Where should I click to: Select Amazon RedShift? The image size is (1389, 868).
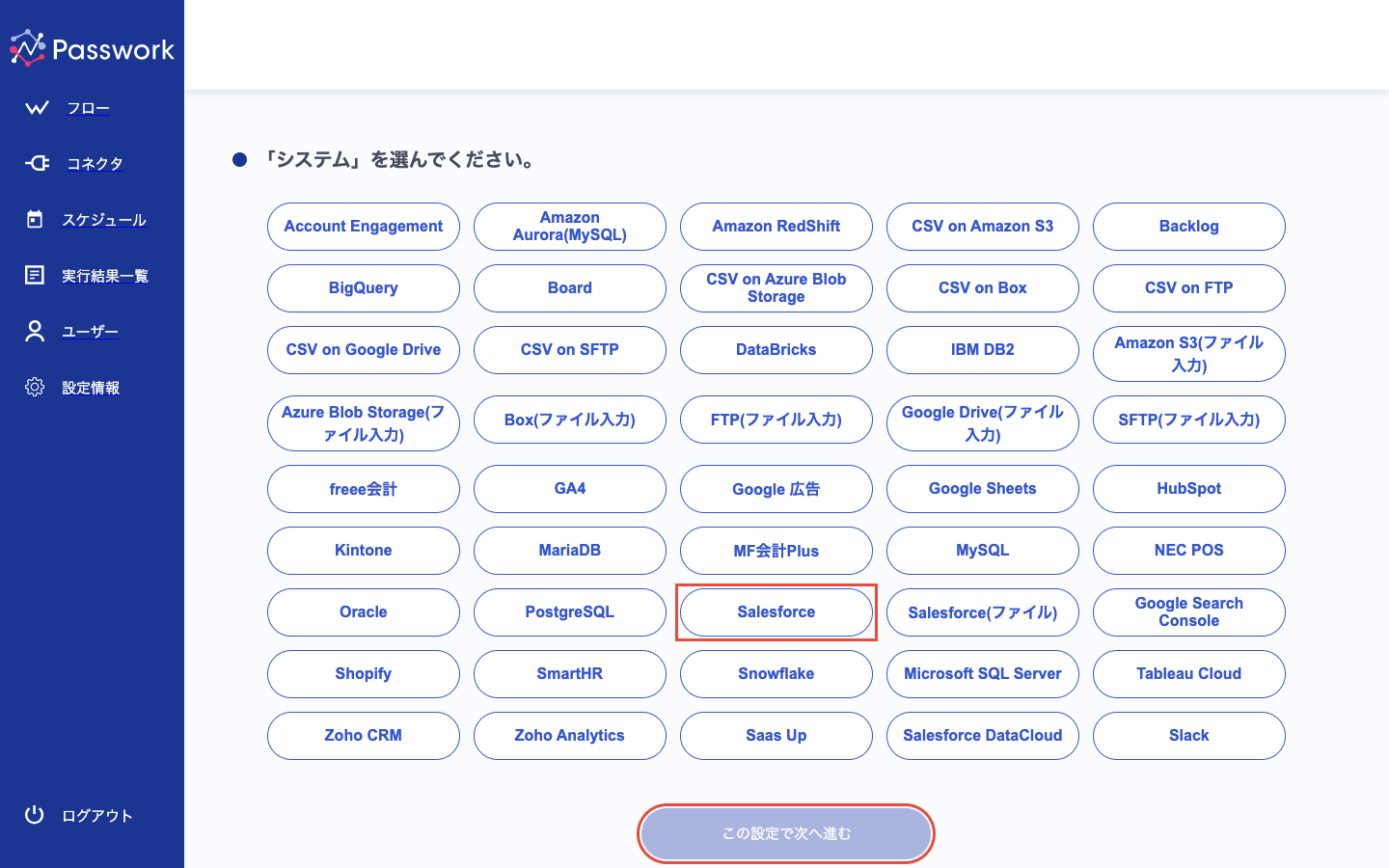(x=776, y=227)
